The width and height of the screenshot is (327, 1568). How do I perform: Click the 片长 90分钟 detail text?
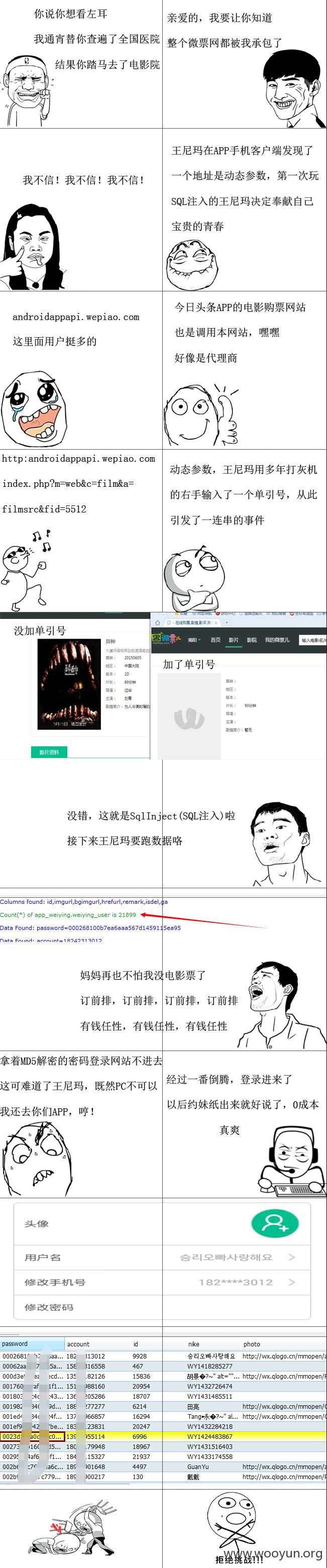click(241, 705)
